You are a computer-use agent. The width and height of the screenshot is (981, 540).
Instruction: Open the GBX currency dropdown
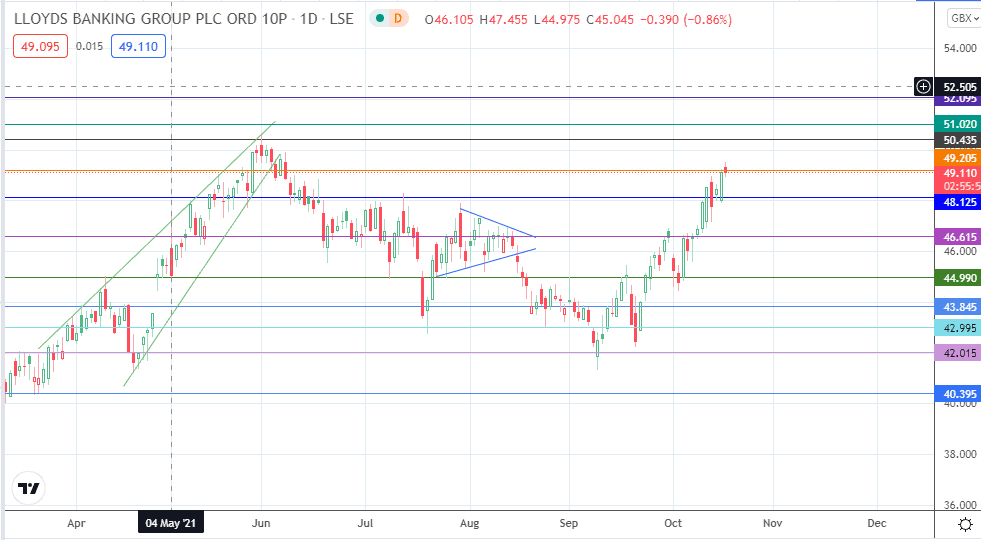963,18
